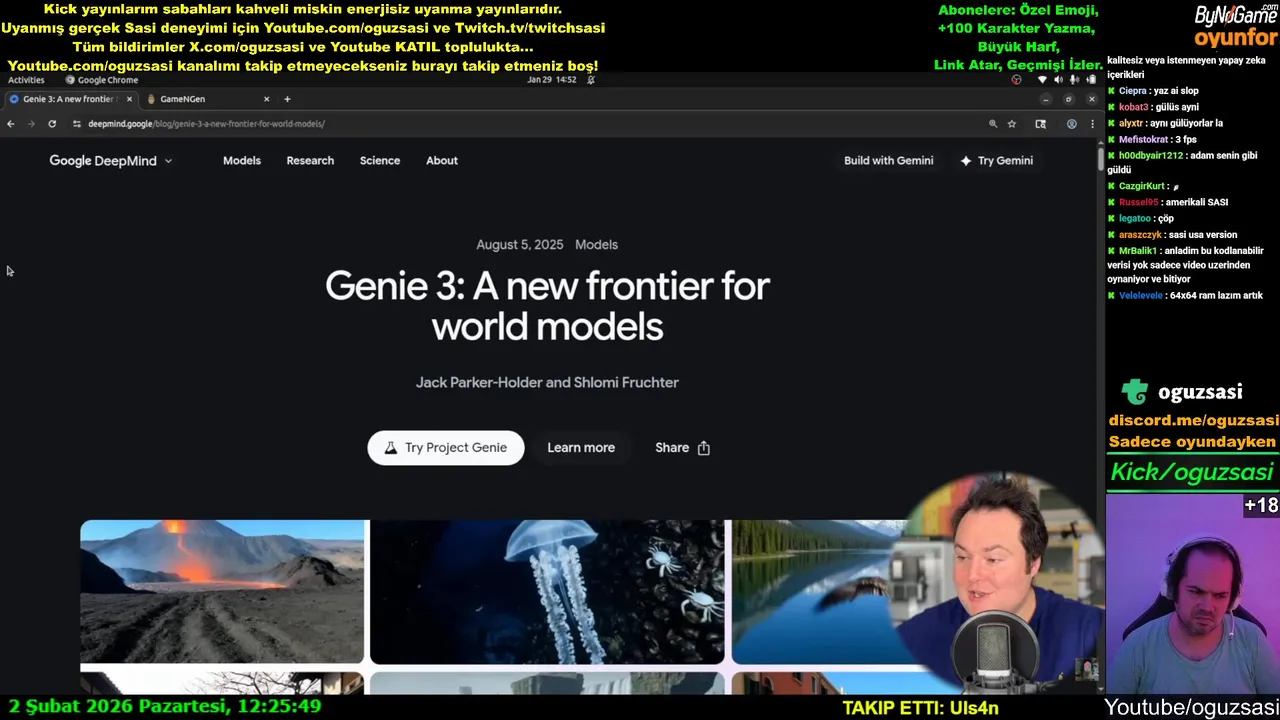Screen dimensions: 1280x720
Task: Open the Chrome extensions icon
Action: click(x=1040, y=124)
